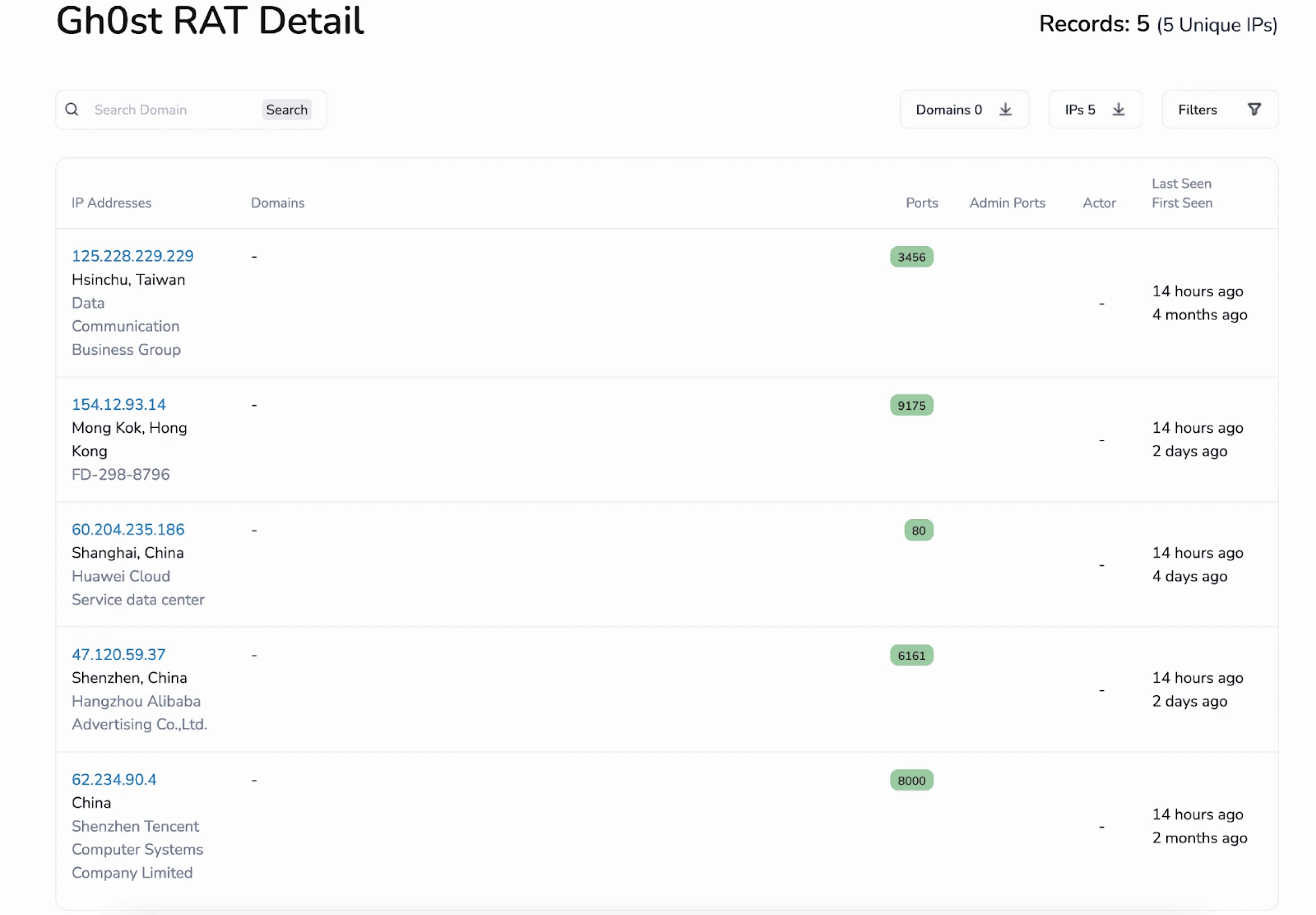Click the search magnifier icon

tap(72, 110)
